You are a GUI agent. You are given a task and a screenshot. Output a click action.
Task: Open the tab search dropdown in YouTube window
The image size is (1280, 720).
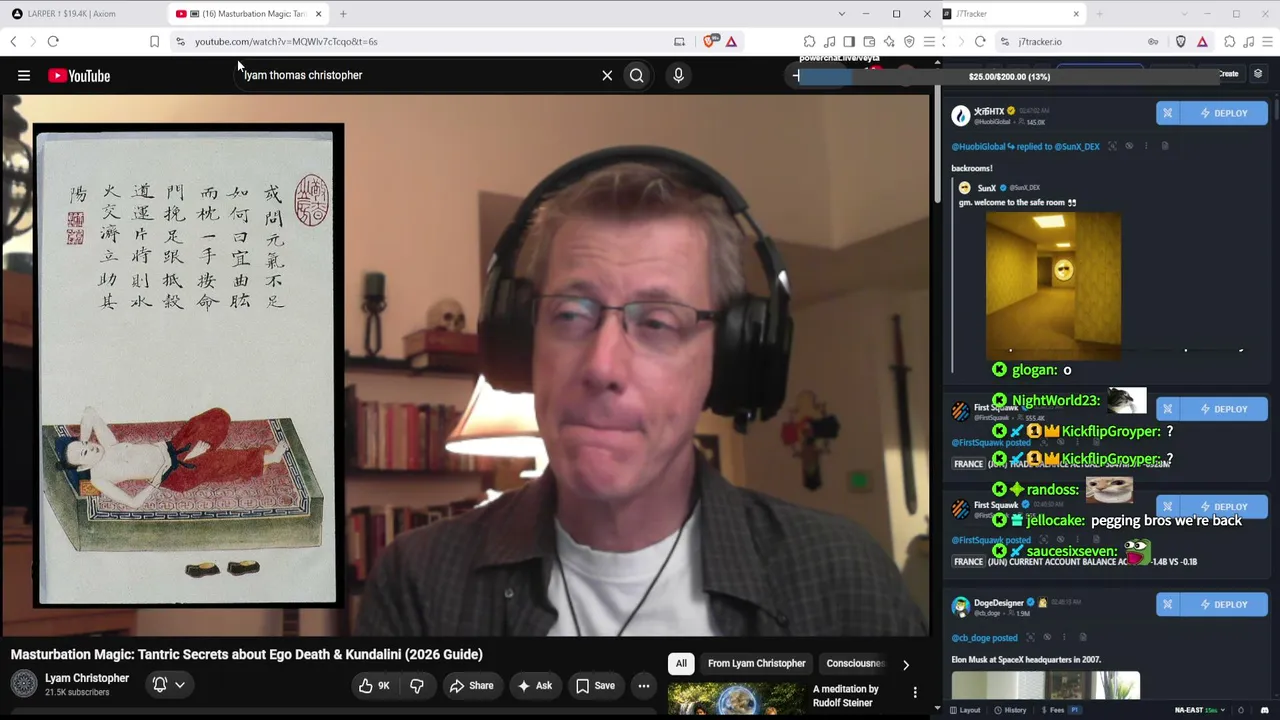(x=841, y=14)
